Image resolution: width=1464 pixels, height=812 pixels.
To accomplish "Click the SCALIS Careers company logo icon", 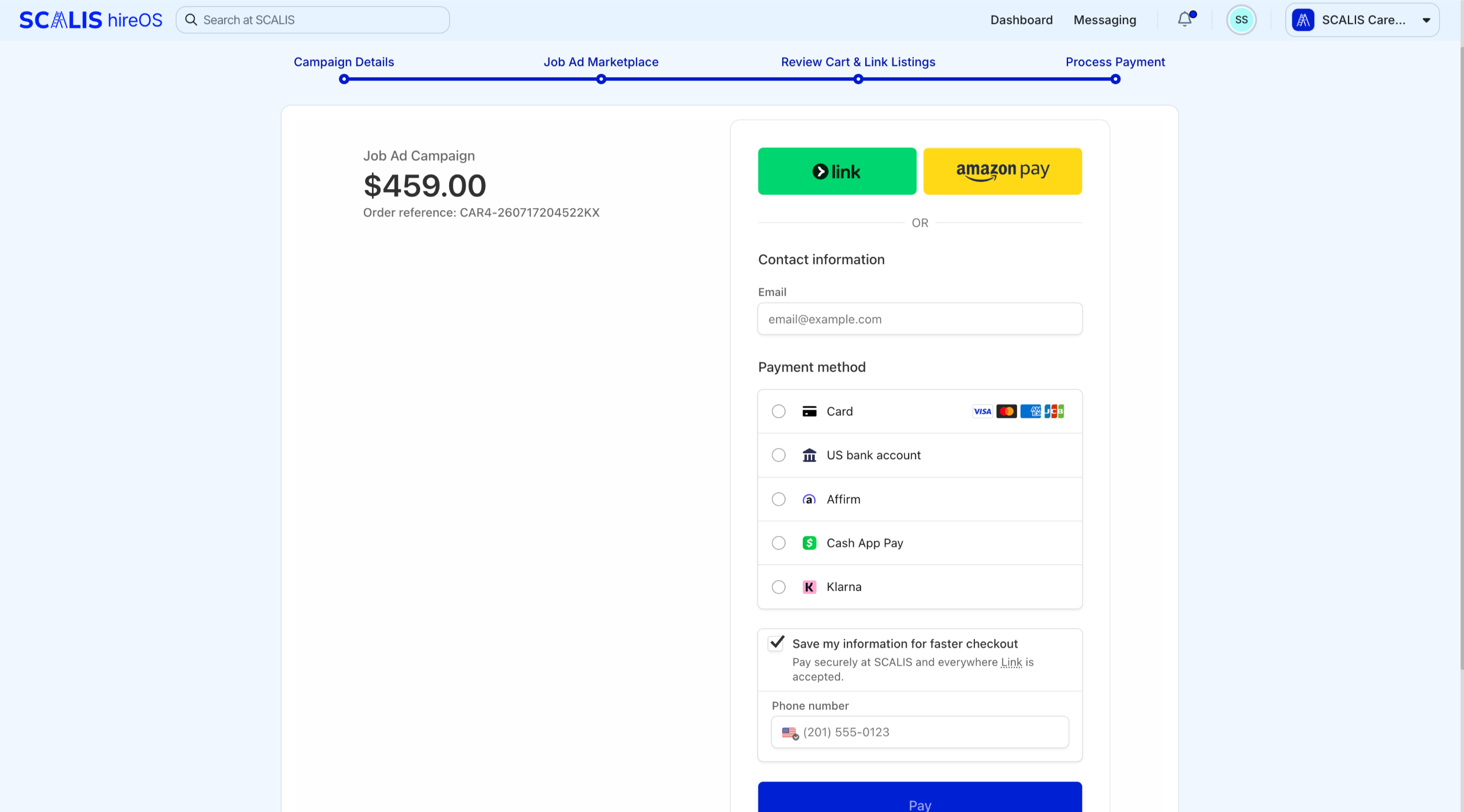I will 1303,20.
